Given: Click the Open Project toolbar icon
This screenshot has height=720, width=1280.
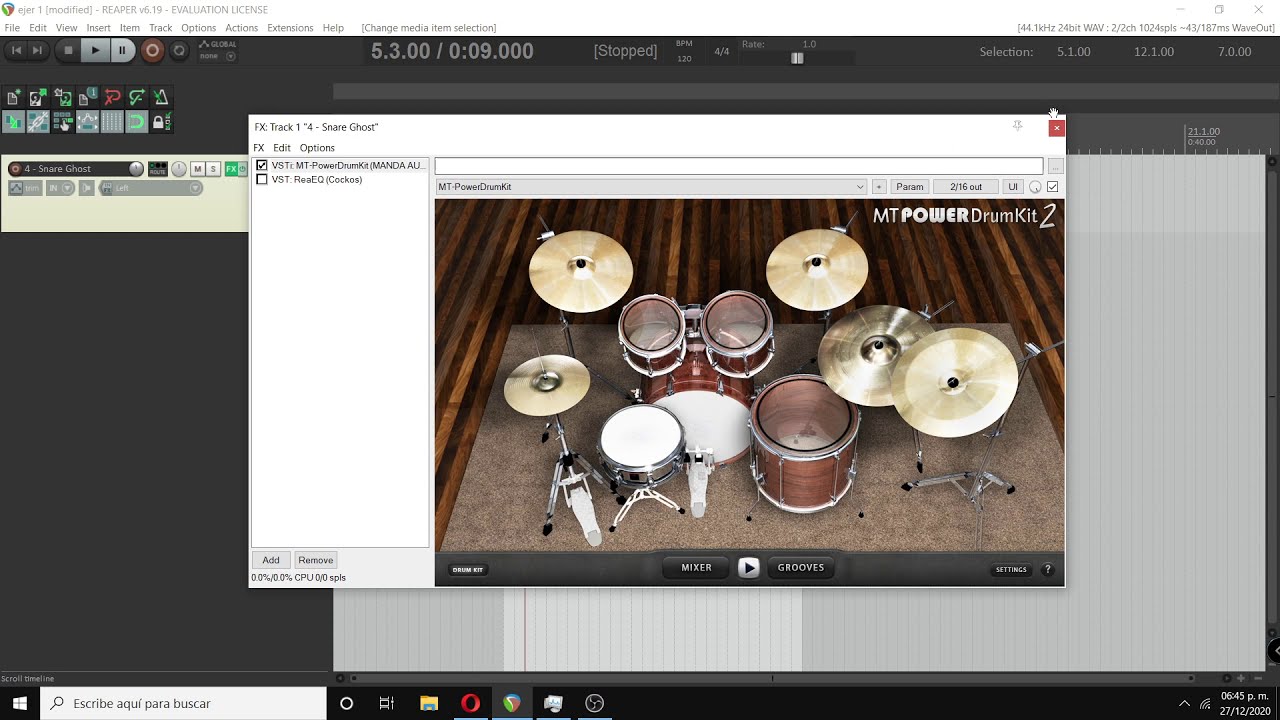Looking at the screenshot, I should pos(38,97).
